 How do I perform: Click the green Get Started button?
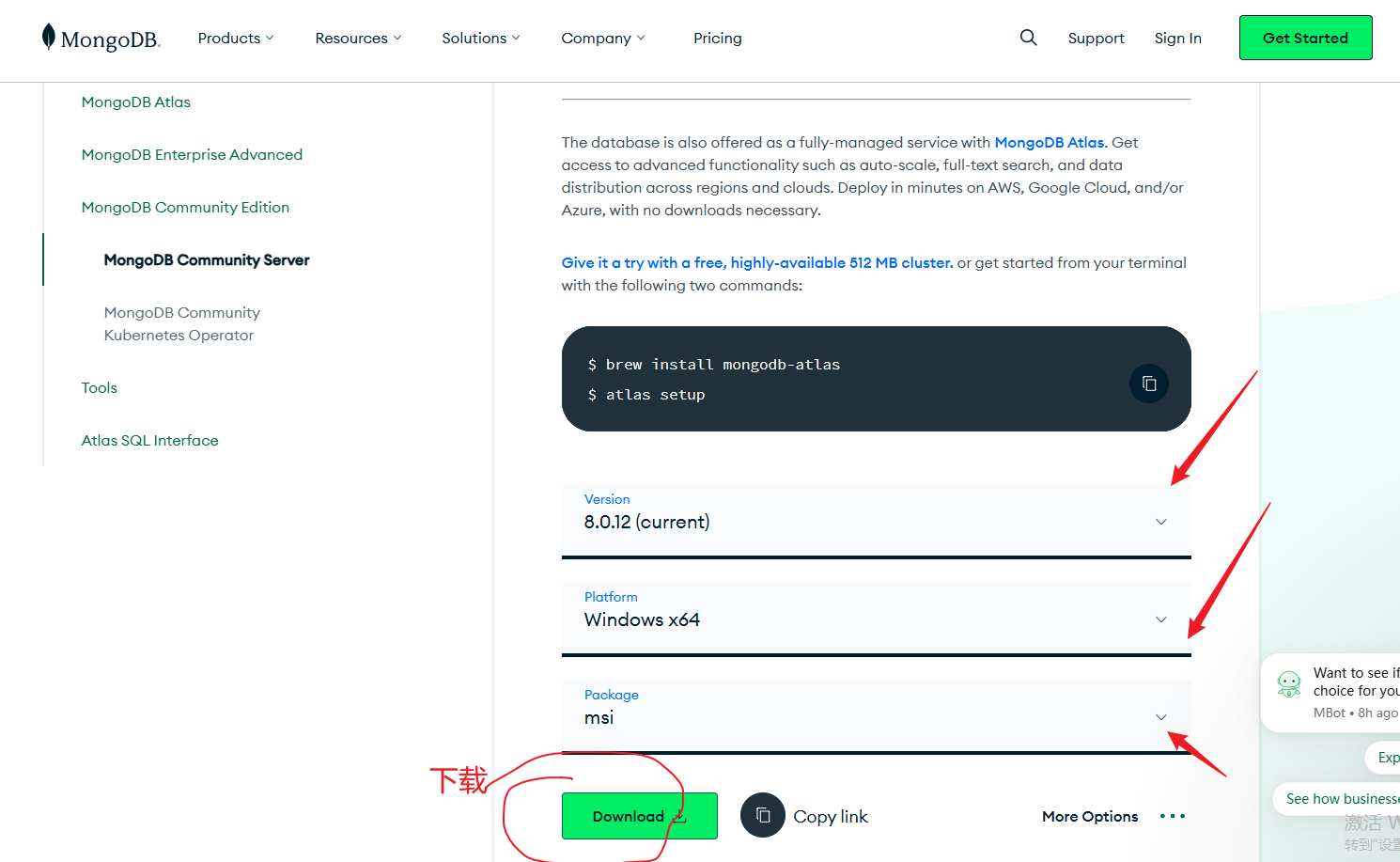[x=1305, y=38]
